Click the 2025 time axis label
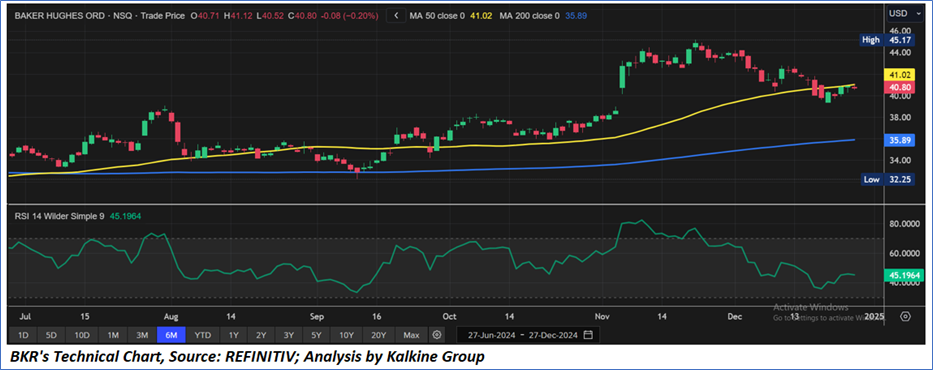Screen dimensions: 933x370 click(875, 316)
